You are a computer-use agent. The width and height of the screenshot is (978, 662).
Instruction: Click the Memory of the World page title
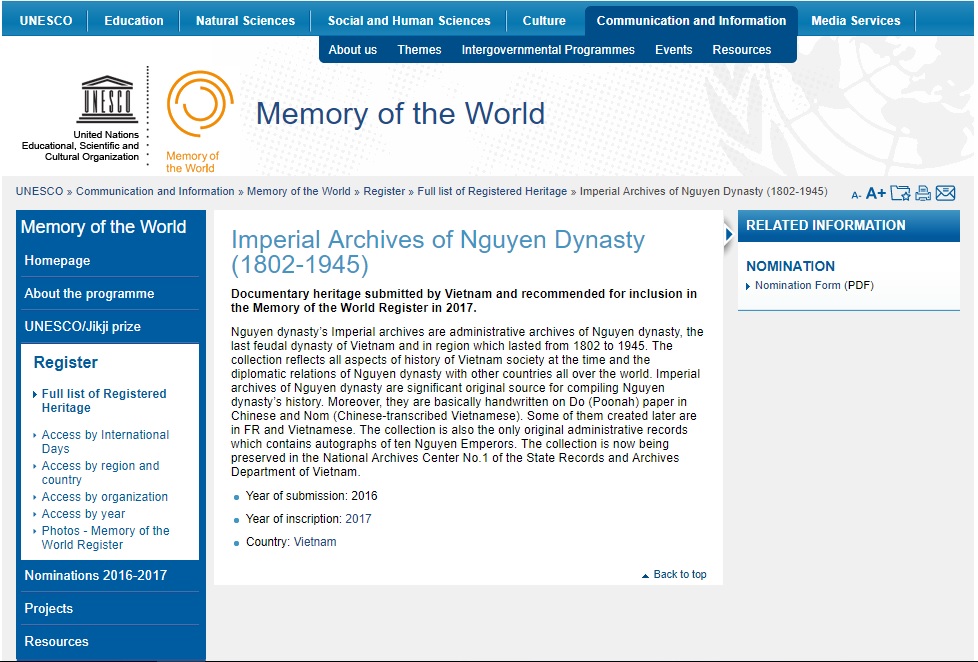click(400, 114)
